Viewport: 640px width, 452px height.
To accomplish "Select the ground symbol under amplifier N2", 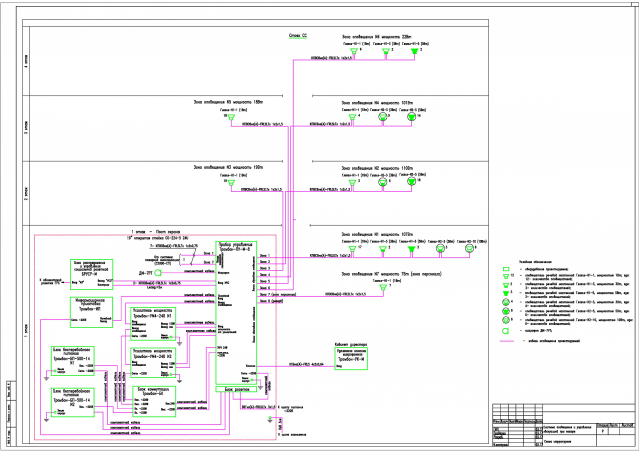I will [179, 380].
